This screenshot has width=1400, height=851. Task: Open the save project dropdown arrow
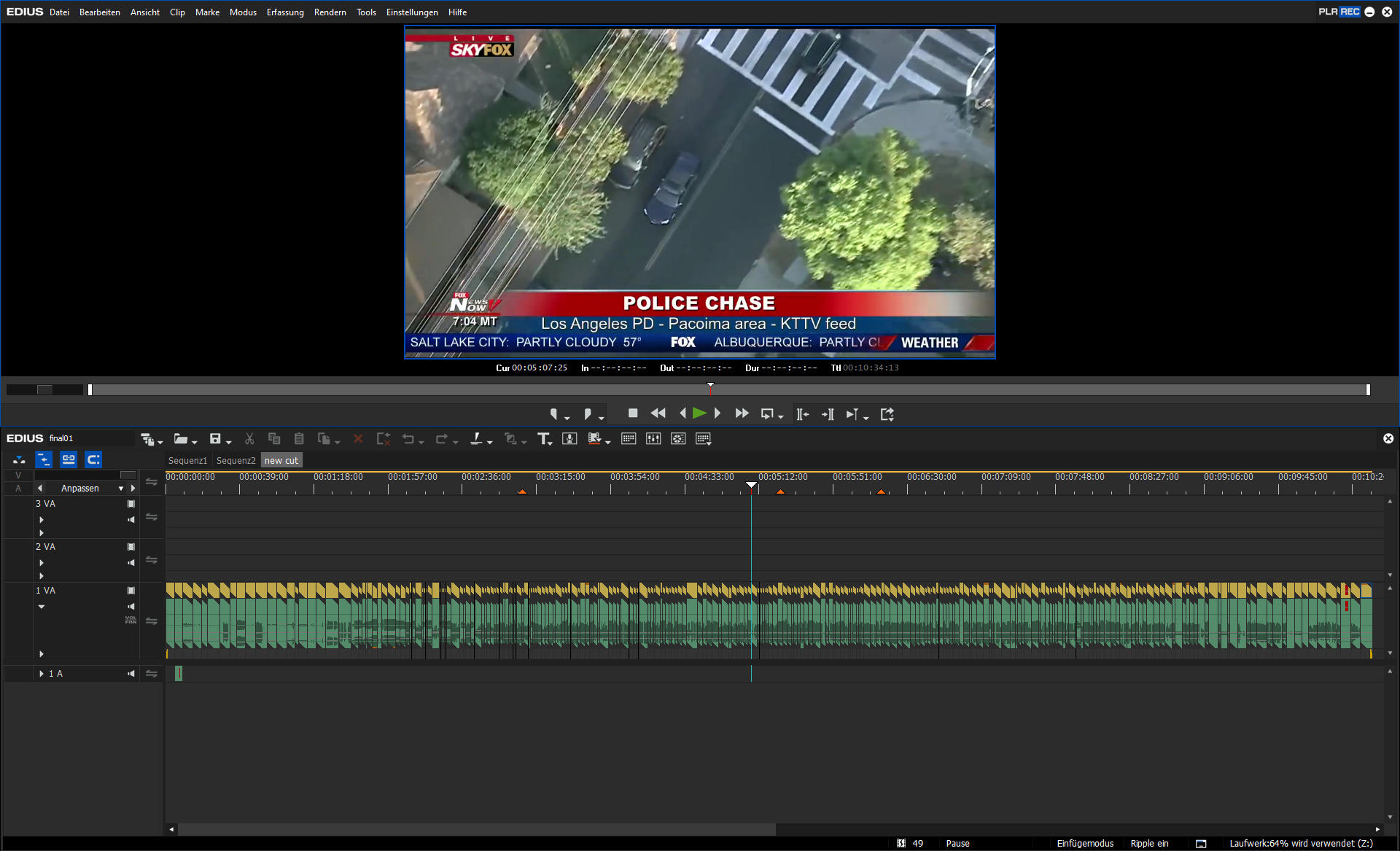(228, 442)
